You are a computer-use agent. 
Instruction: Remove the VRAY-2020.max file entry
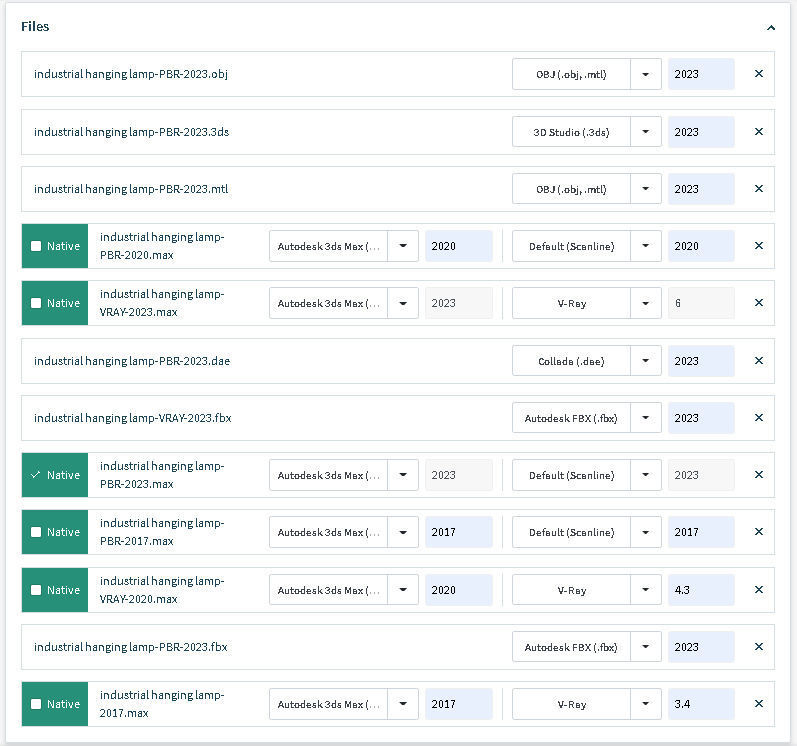(x=758, y=590)
